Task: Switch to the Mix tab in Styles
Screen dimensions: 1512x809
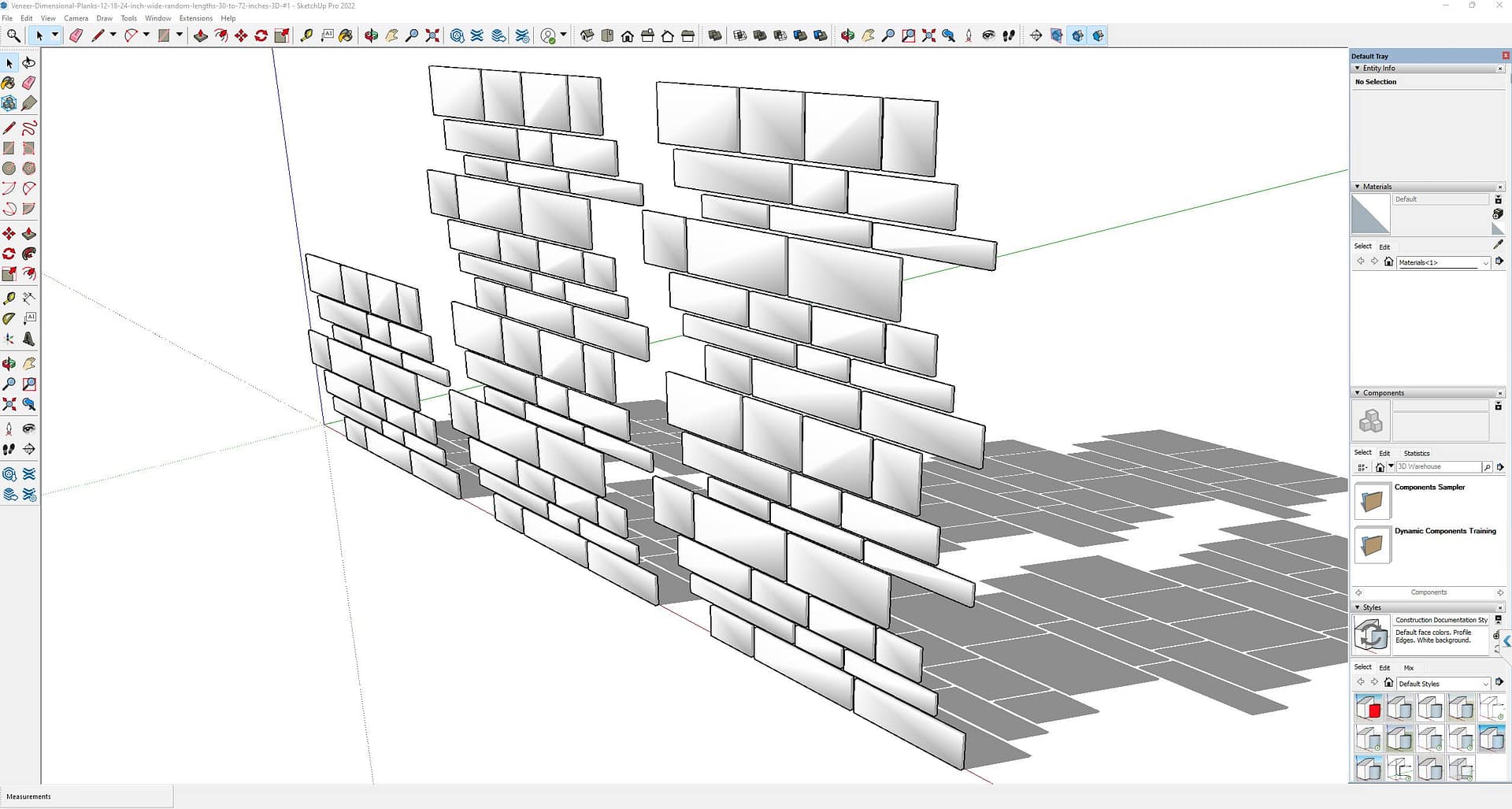Action: click(1408, 667)
